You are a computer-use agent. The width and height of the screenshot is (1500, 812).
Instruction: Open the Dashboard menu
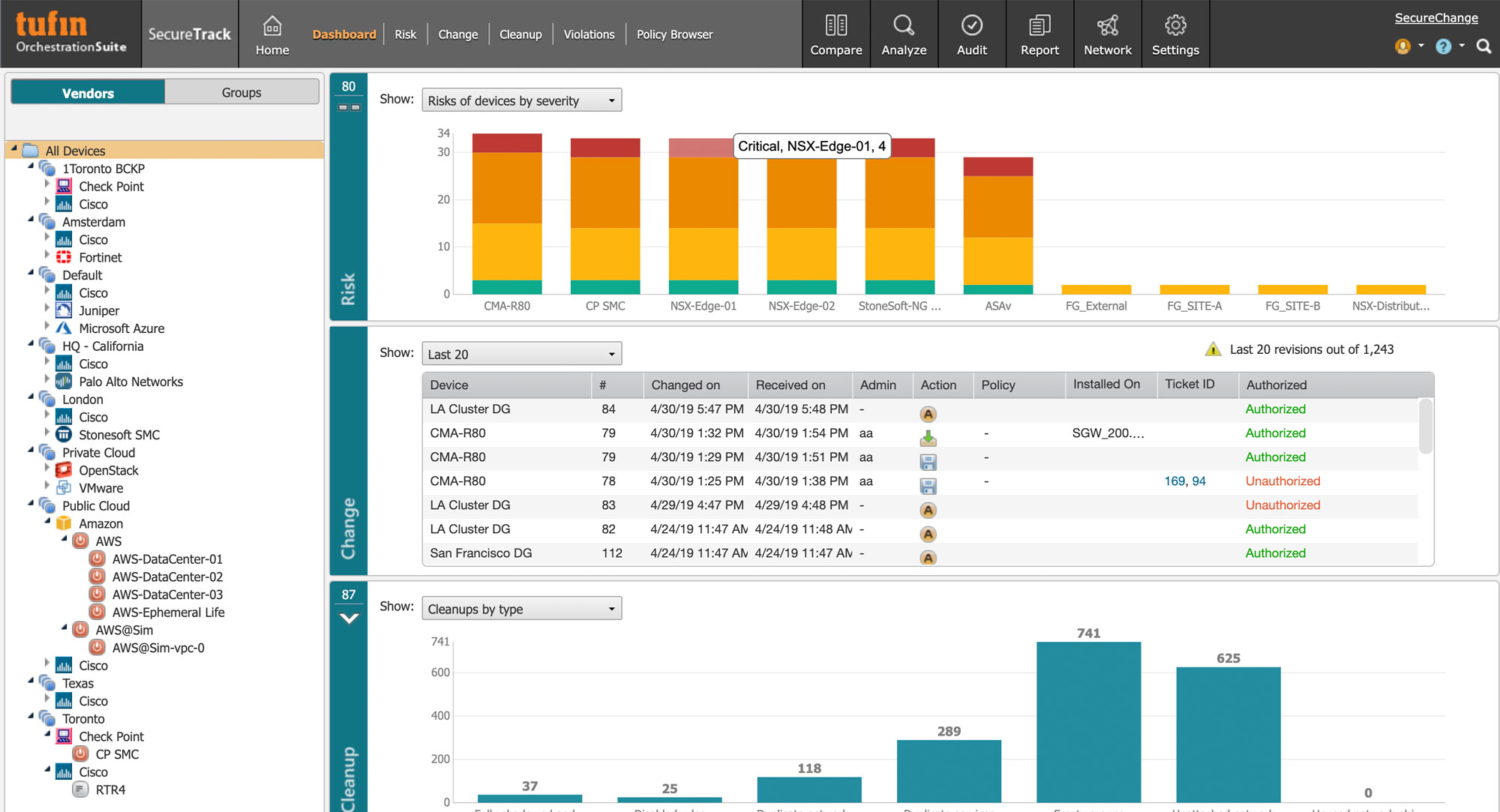click(x=344, y=34)
